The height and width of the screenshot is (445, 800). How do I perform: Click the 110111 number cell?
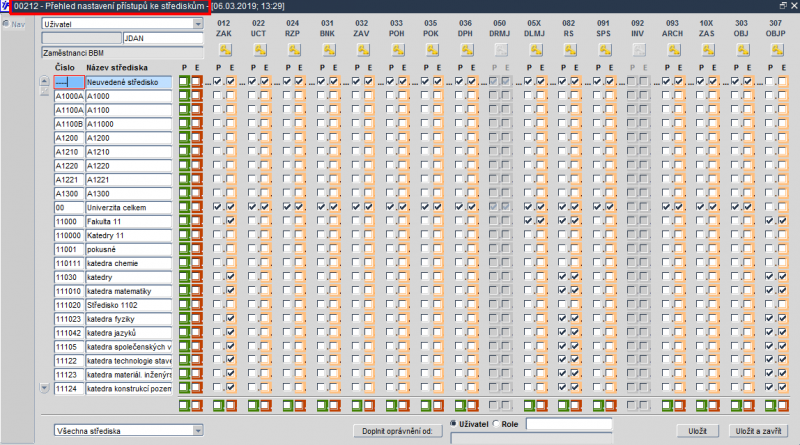[69, 263]
